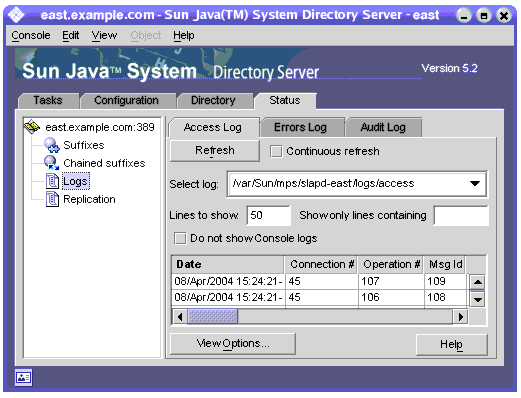Enable Continuous refresh checkbox
Viewport: 521px width, 398px height.
pos(276,151)
